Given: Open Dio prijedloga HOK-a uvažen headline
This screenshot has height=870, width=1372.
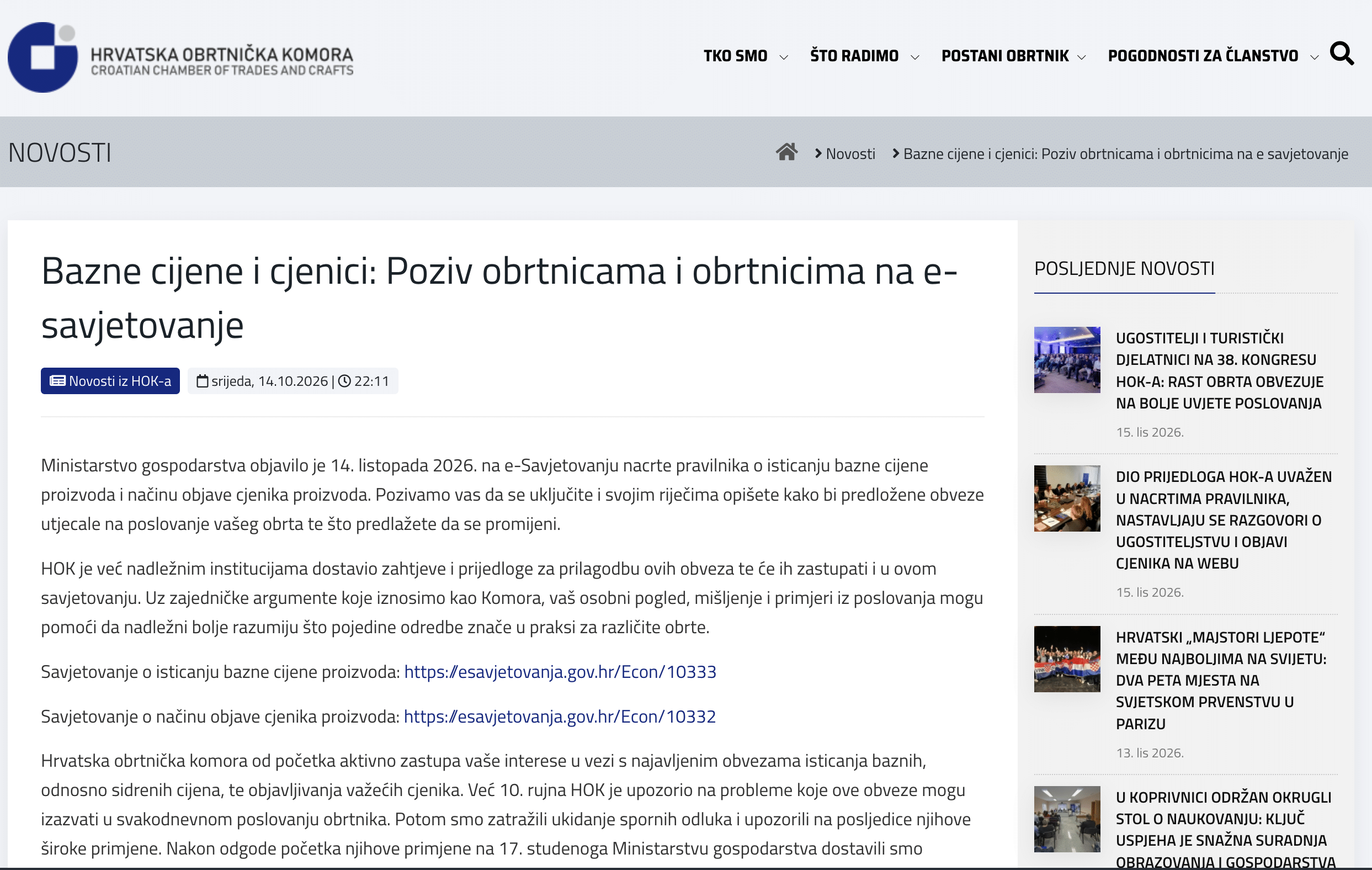Looking at the screenshot, I should [x=1224, y=519].
